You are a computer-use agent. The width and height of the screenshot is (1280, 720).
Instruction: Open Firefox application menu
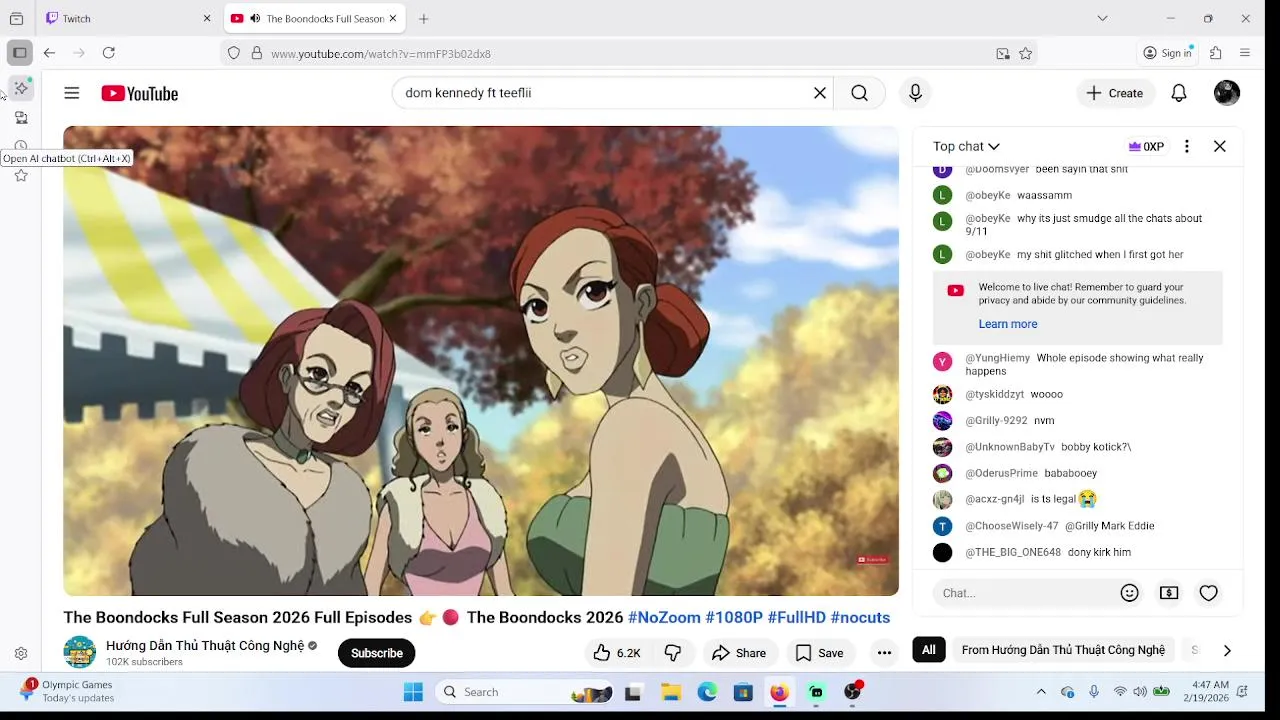[1245, 53]
